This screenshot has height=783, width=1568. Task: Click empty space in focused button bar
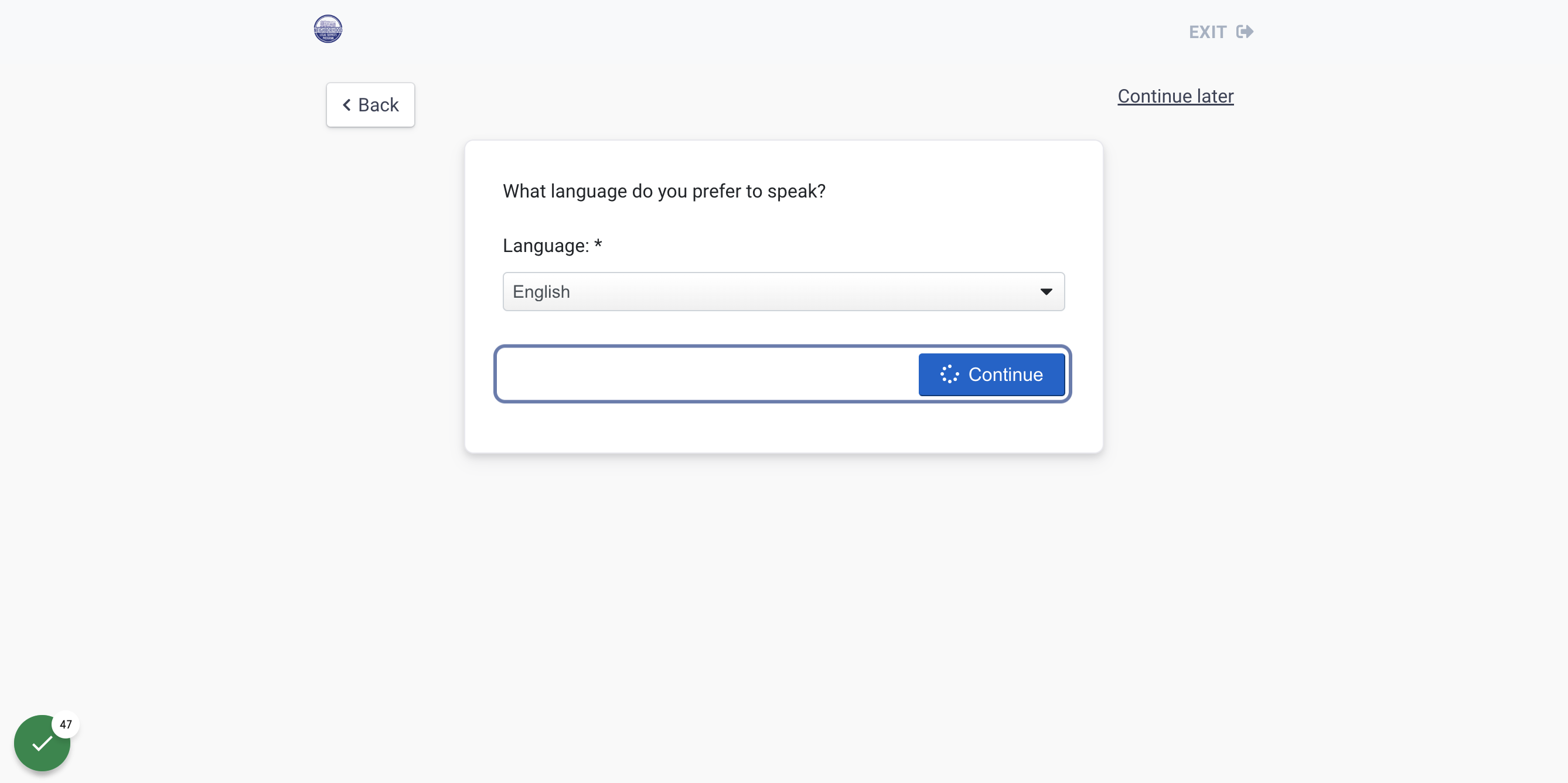pyautogui.click(x=706, y=374)
